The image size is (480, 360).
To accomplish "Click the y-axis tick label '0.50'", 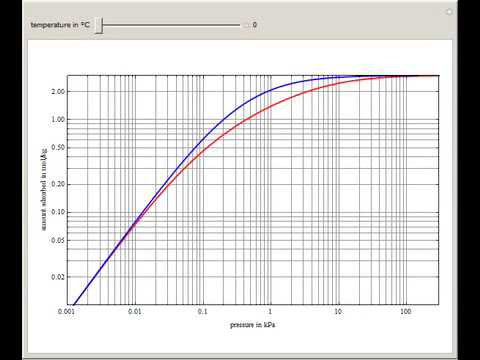I will [58, 148].
